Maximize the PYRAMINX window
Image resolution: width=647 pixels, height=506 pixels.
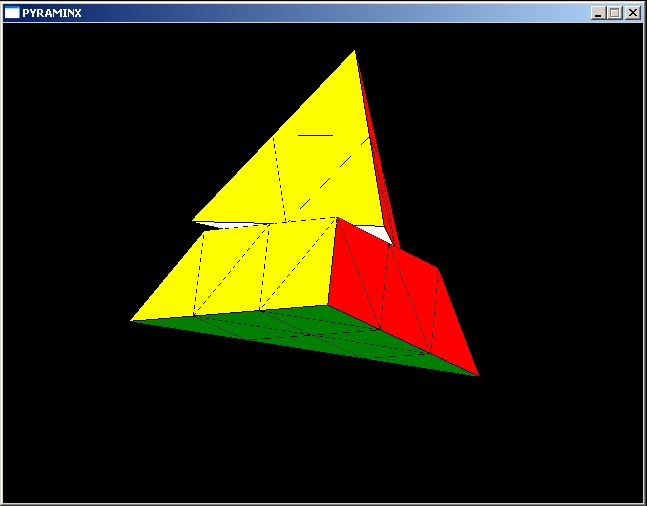click(x=614, y=13)
